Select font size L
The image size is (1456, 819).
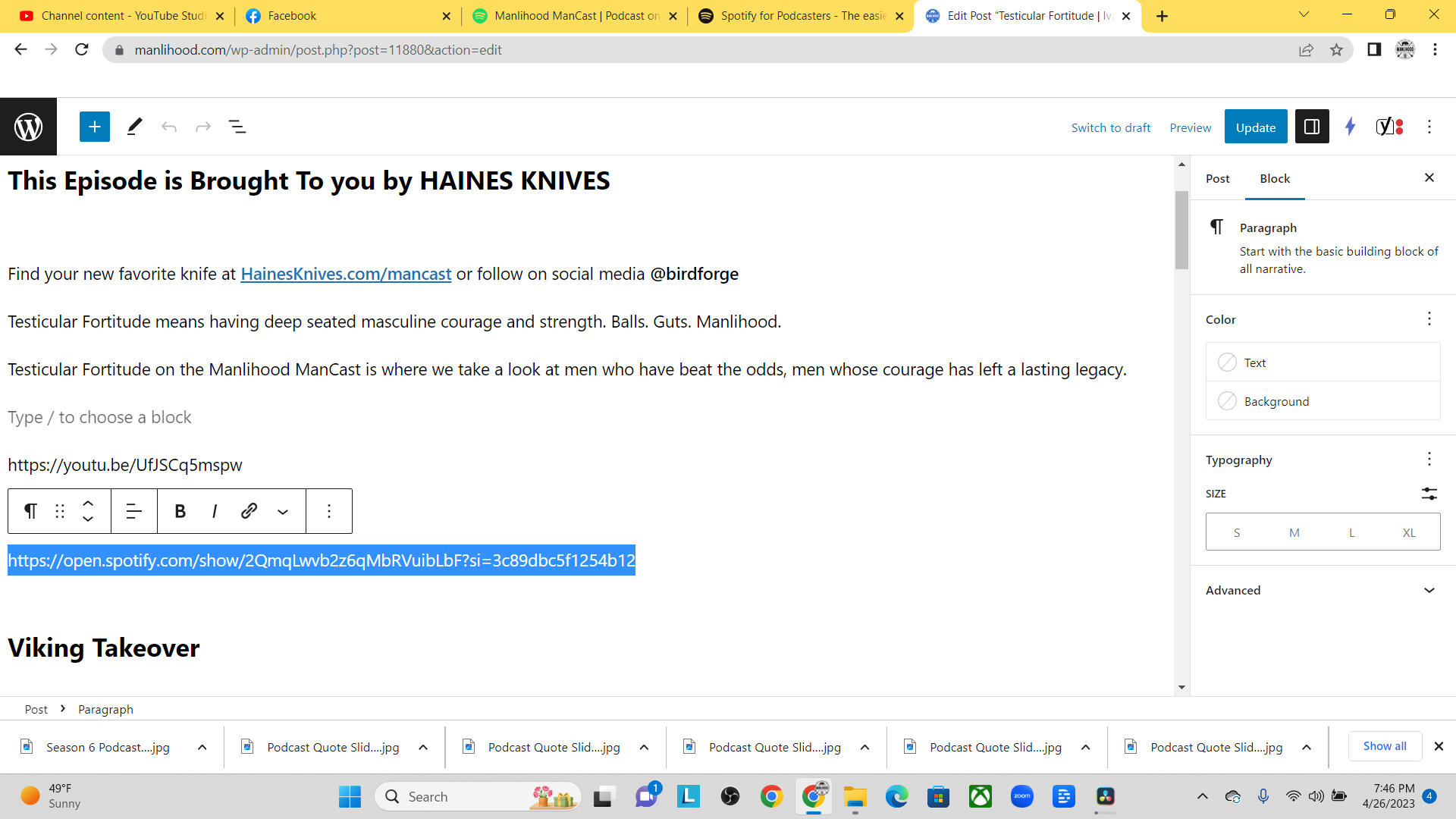click(1351, 532)
